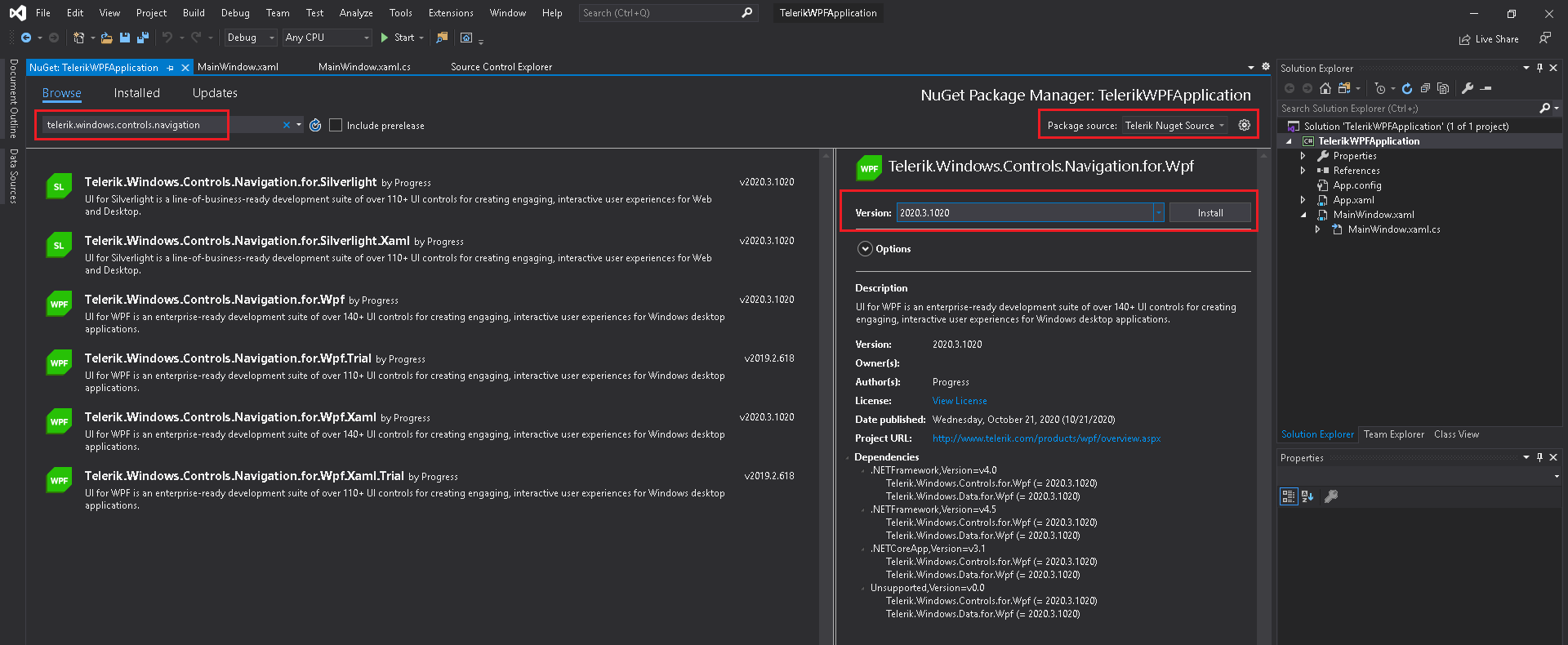The height and width of the screenshot is (645, 1568).
Task: Click the Solution Explorer Refresh icon
Action: click(x=1407, y=88)
